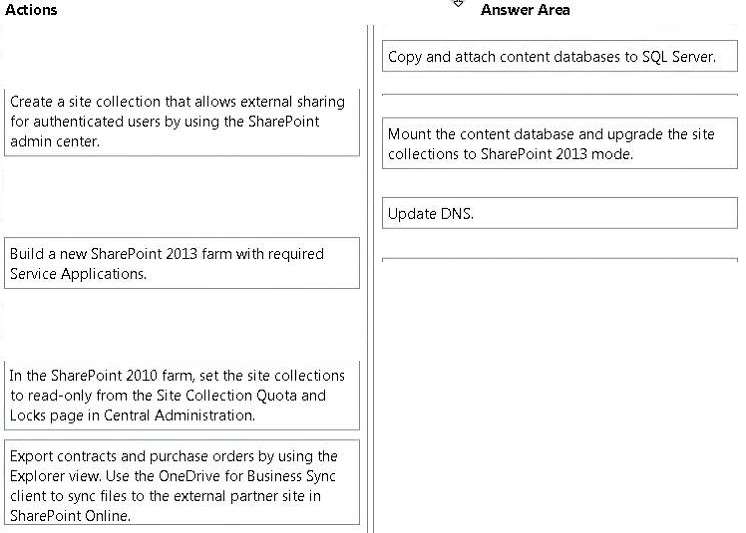Click the vertical divider between panels
This screenshot has width=746, height=533.
pos(371,278)
